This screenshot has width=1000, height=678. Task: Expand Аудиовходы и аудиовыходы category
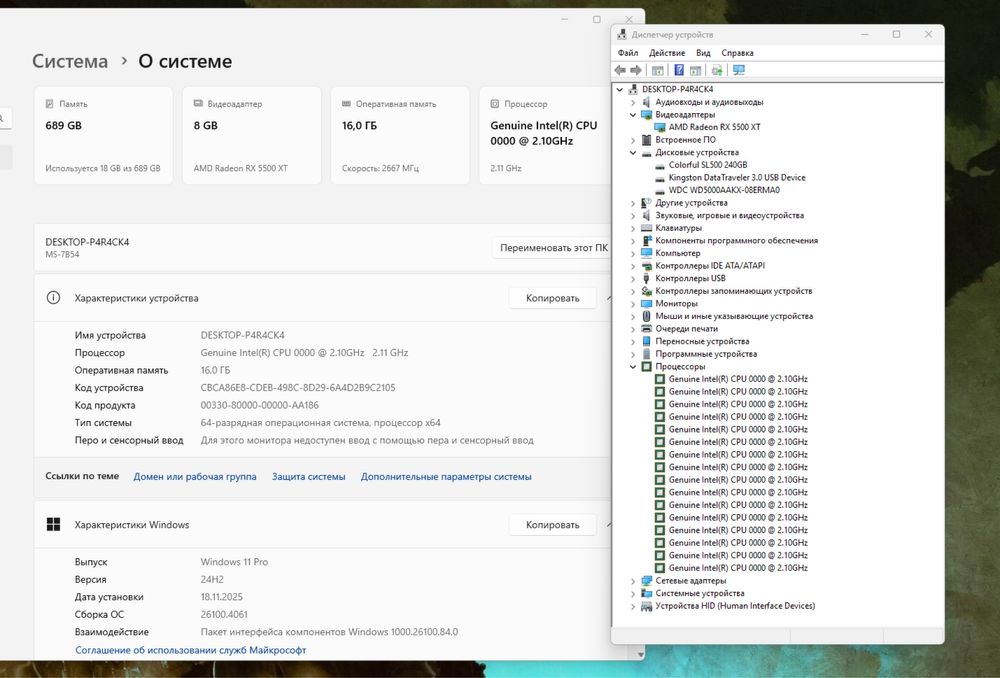(x=633, y=102)
